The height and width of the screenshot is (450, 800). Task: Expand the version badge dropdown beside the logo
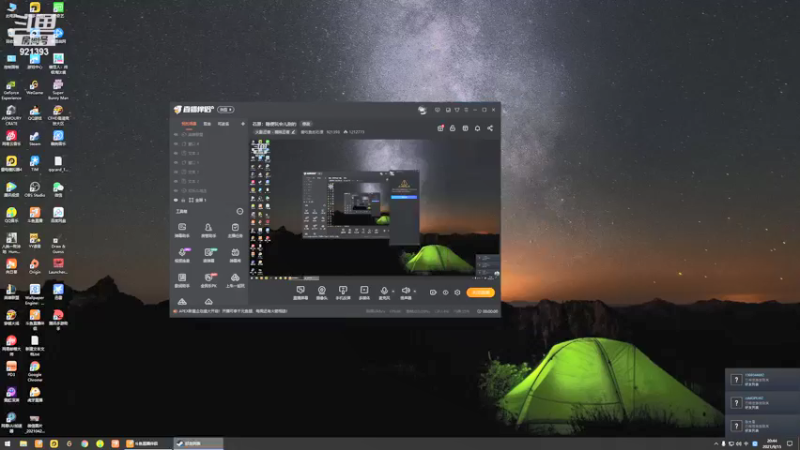(226, 110)
